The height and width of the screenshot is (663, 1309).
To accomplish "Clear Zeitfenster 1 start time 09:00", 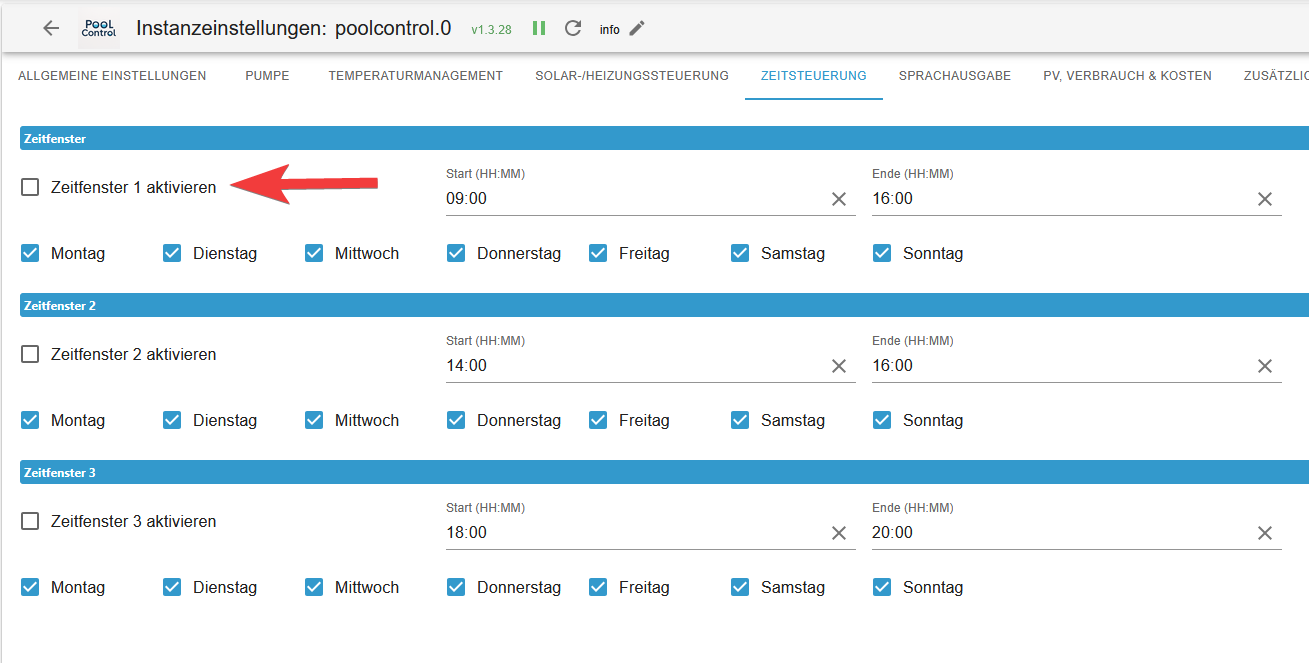I will [839, 199].
